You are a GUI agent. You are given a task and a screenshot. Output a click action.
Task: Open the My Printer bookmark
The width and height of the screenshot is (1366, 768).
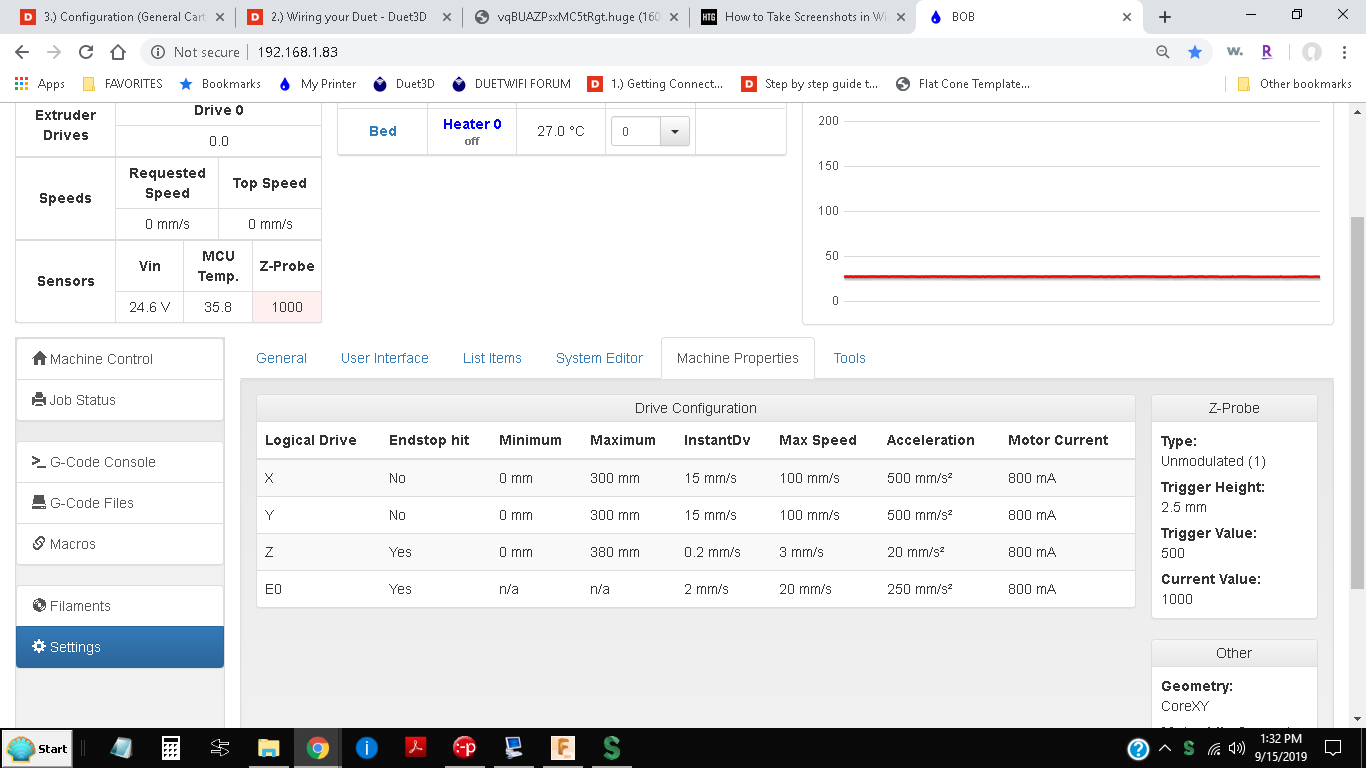coord(317,84)
